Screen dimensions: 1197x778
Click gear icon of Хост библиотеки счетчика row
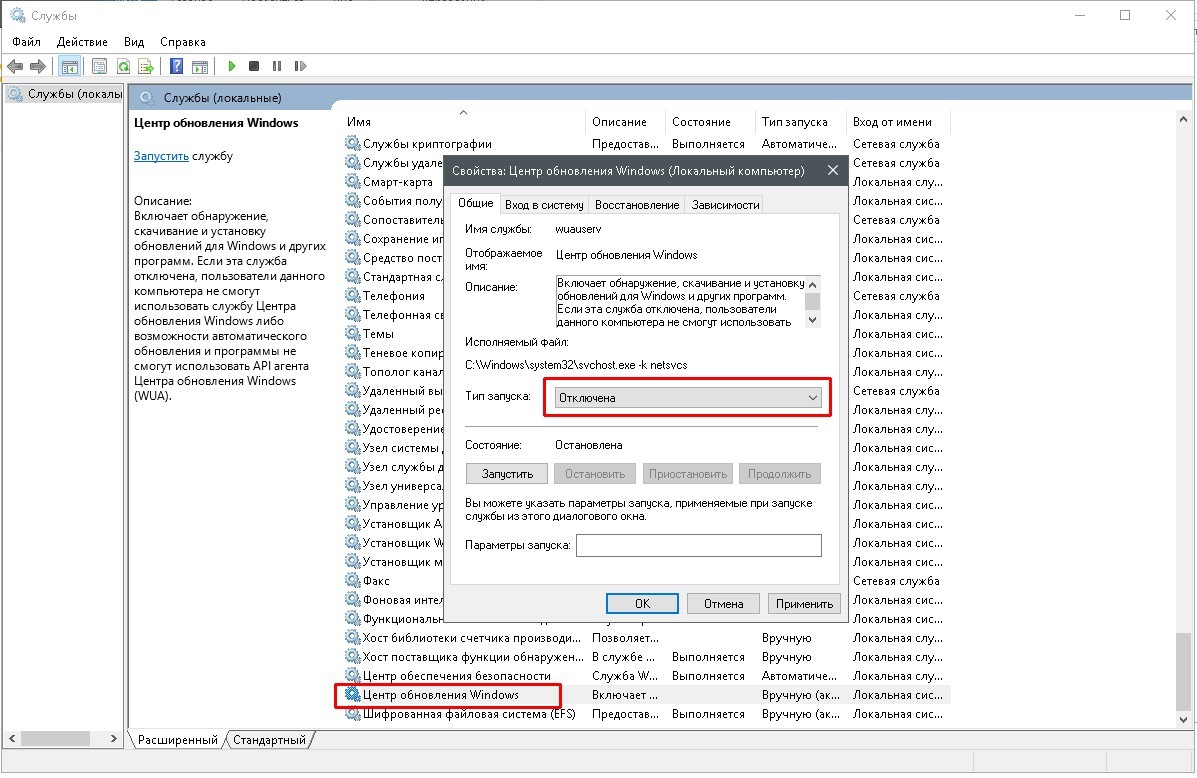click(352, 637)
